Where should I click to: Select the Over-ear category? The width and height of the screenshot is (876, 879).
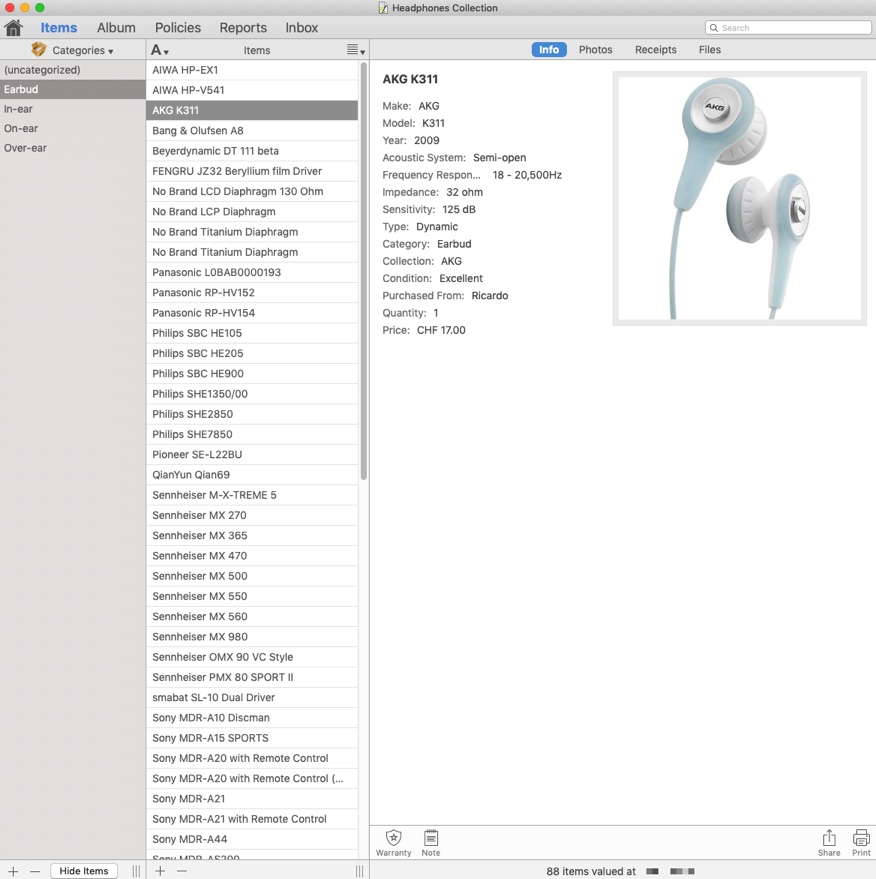tap(73, 148)
